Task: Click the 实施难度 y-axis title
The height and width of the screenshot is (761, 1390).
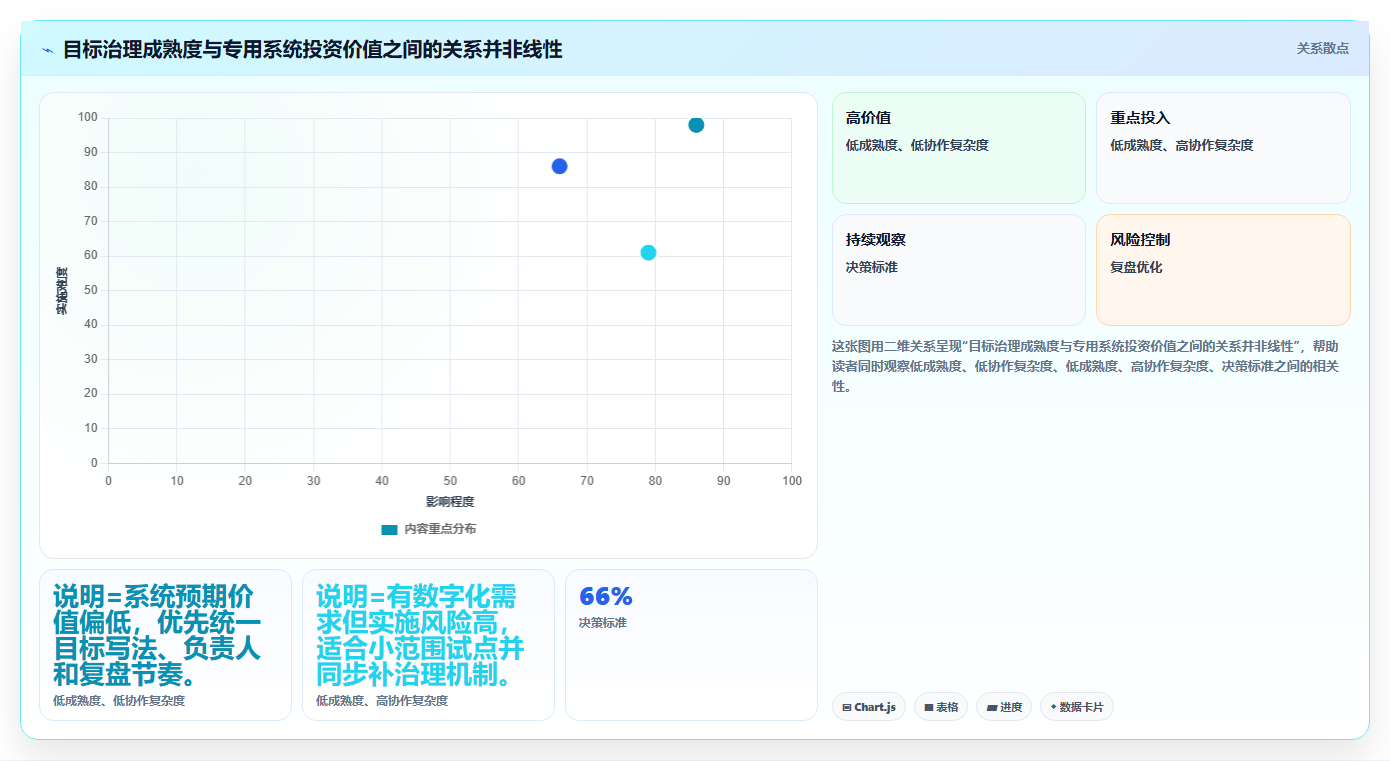Action: (62, 291)
